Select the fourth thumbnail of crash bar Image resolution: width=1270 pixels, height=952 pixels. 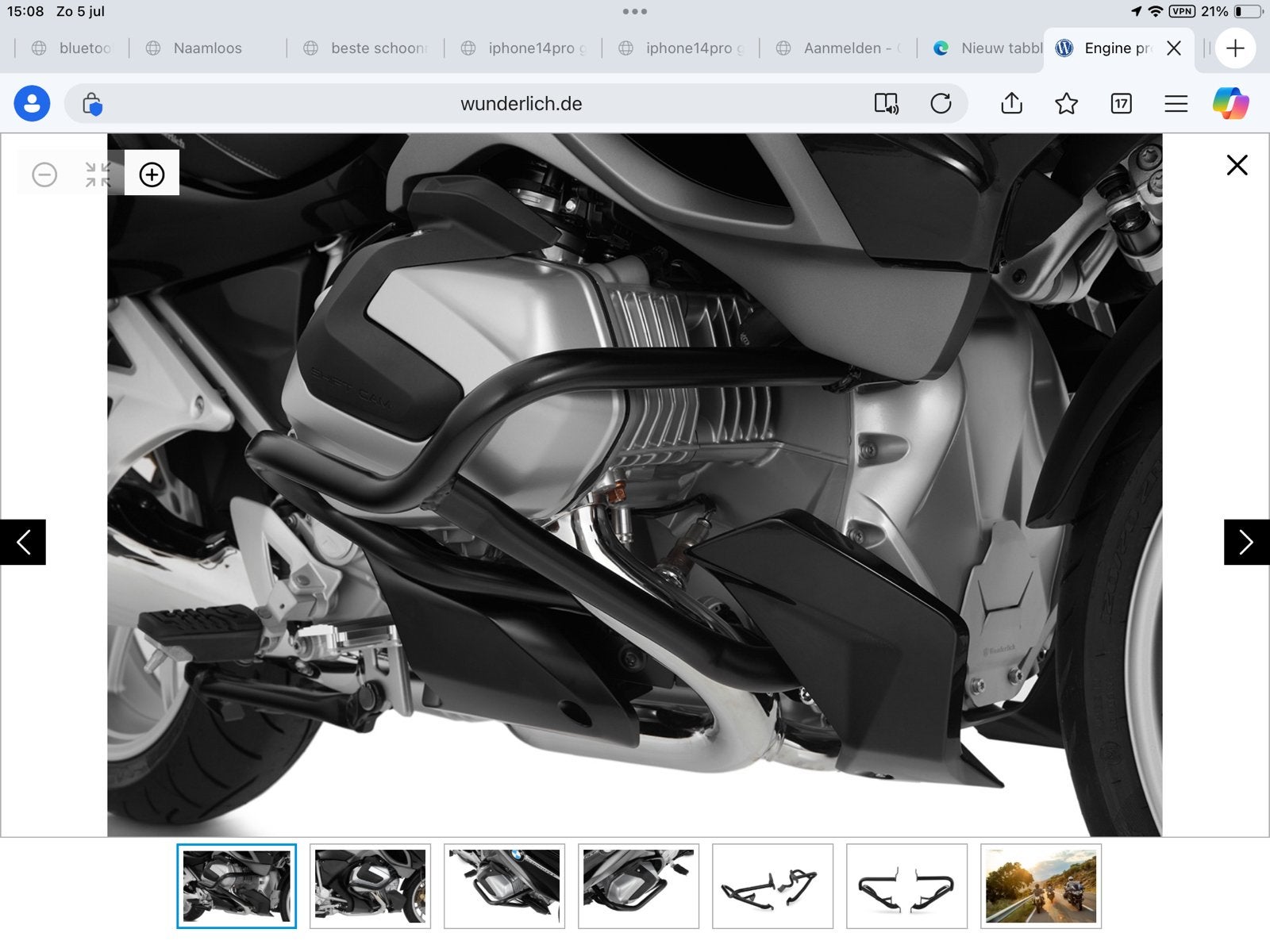coord(638,886)
